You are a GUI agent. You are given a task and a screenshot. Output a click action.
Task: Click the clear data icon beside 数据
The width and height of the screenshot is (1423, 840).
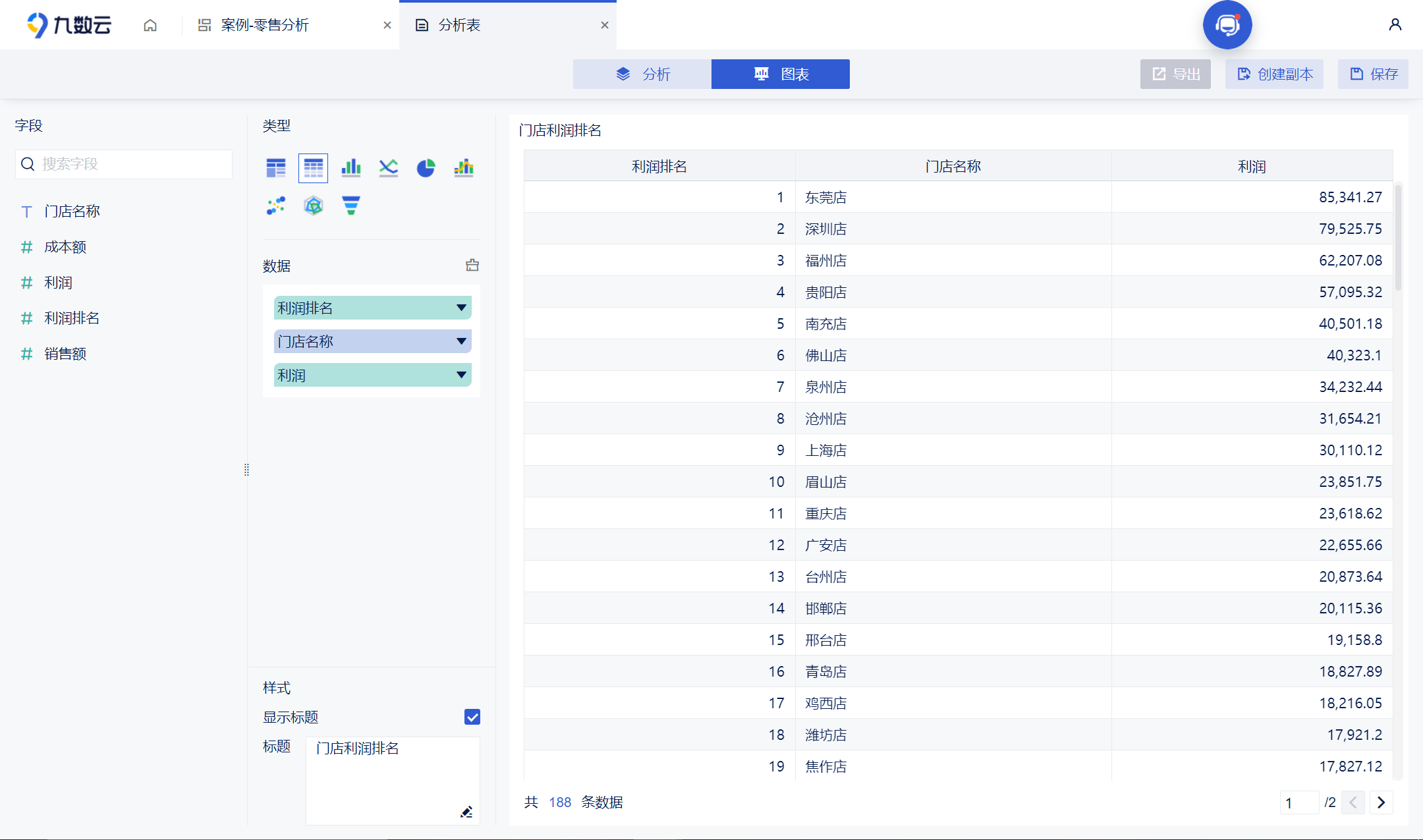(x=472, y=266)
